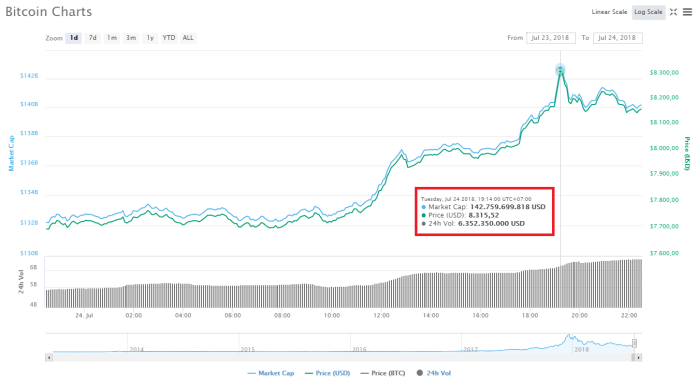Click the $8.300,00 price axis label
Viewport: 696px width, 380px height.
pos(664,72)
